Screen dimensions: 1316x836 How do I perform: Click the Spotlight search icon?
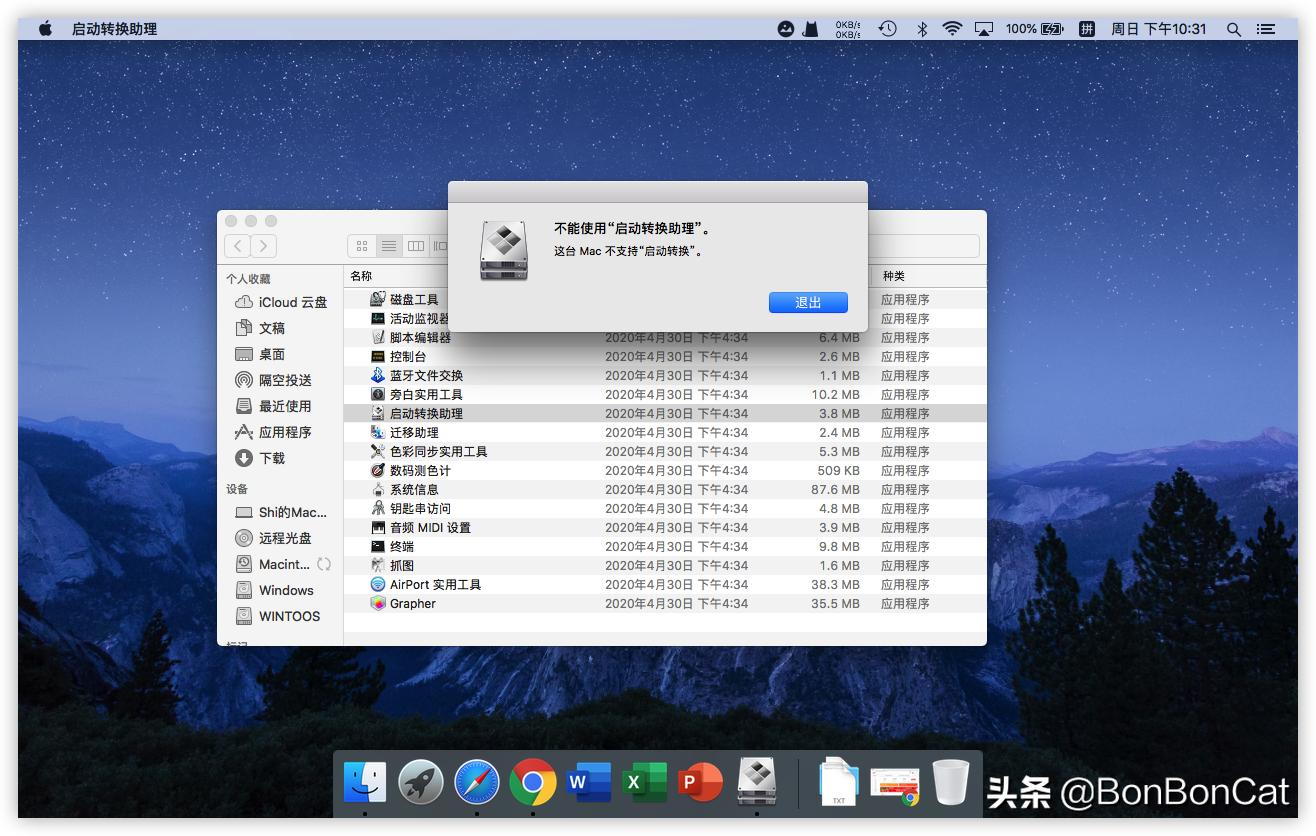pos(1233,28)
